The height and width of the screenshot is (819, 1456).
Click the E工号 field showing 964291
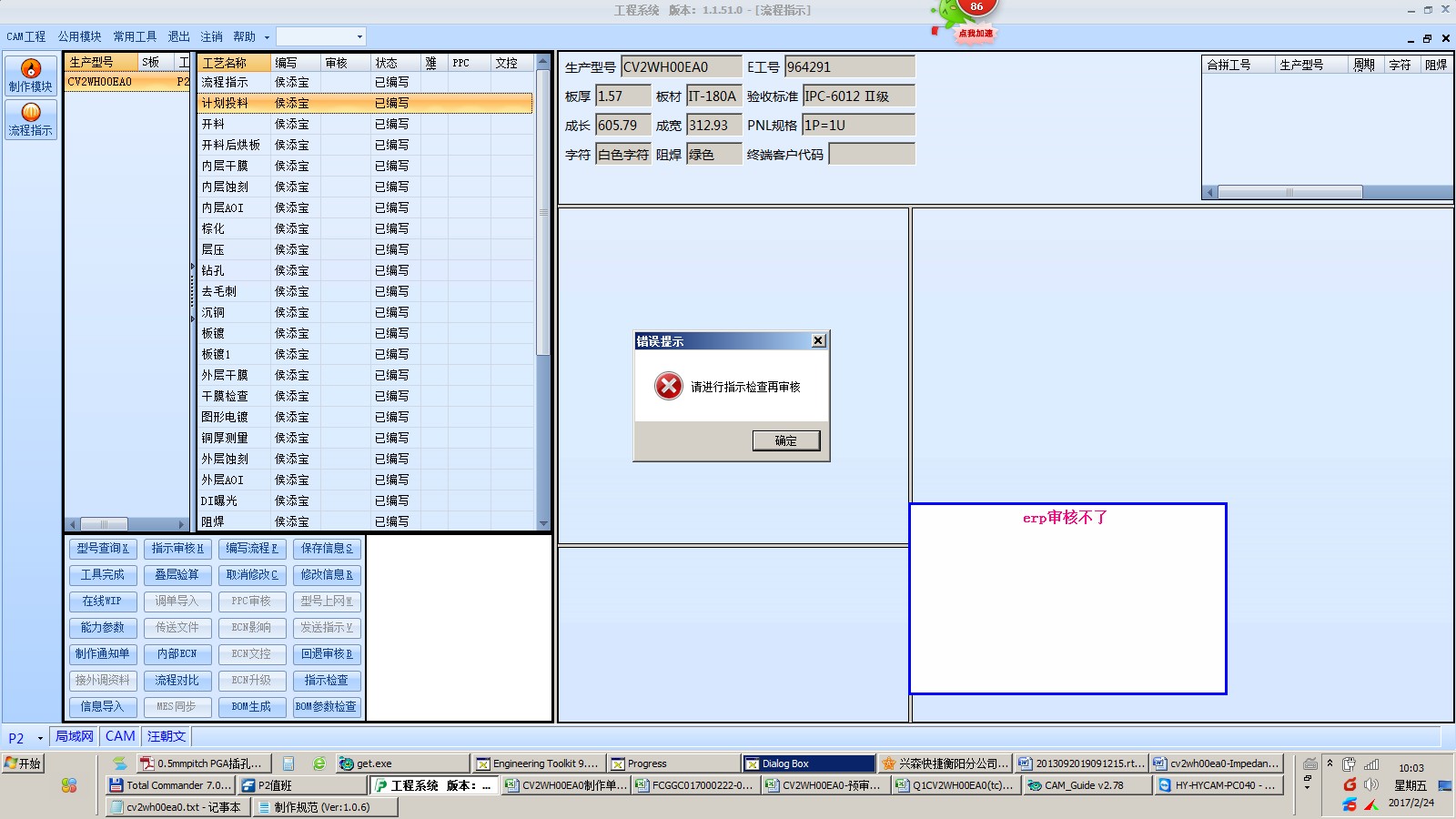click(849, 66)
